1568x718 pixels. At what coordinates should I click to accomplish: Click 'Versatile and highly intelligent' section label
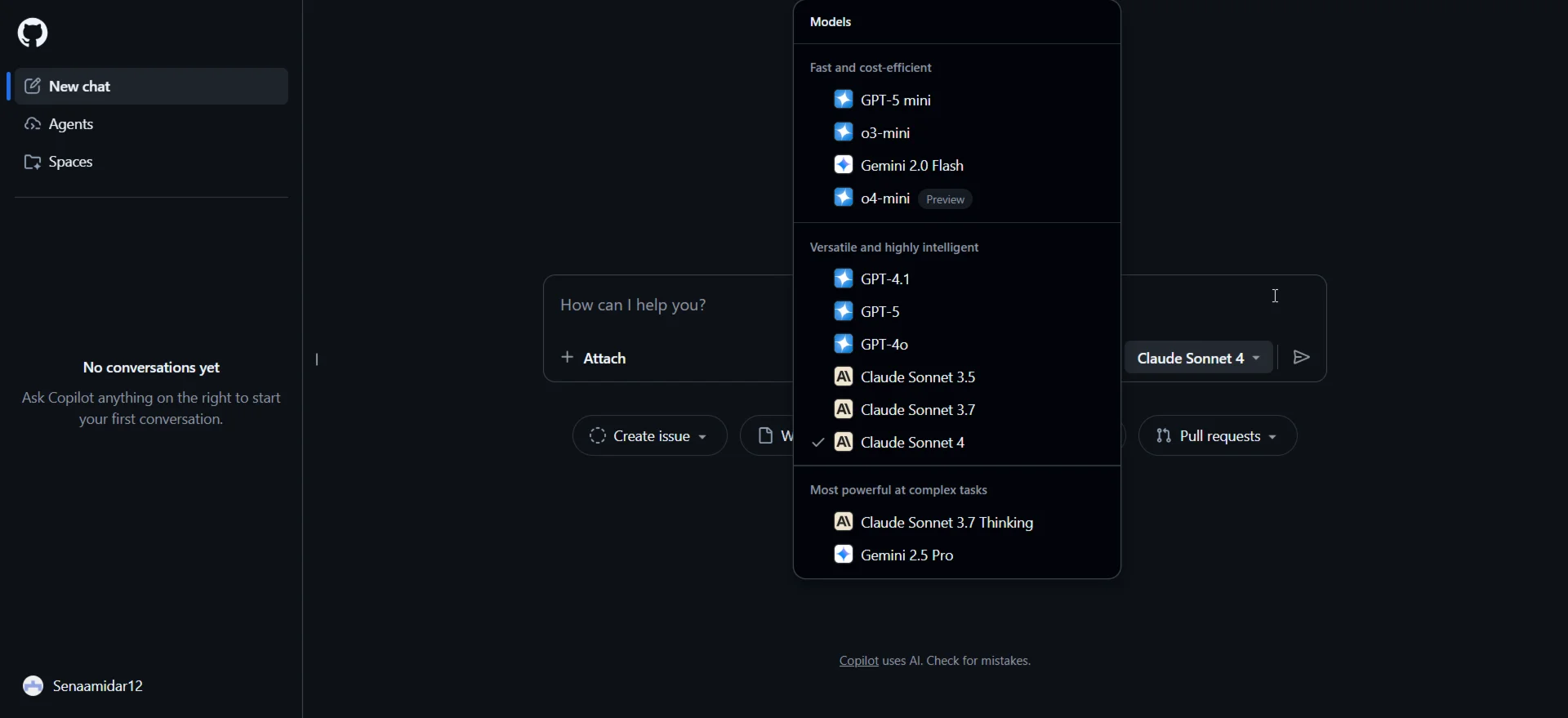894,248
